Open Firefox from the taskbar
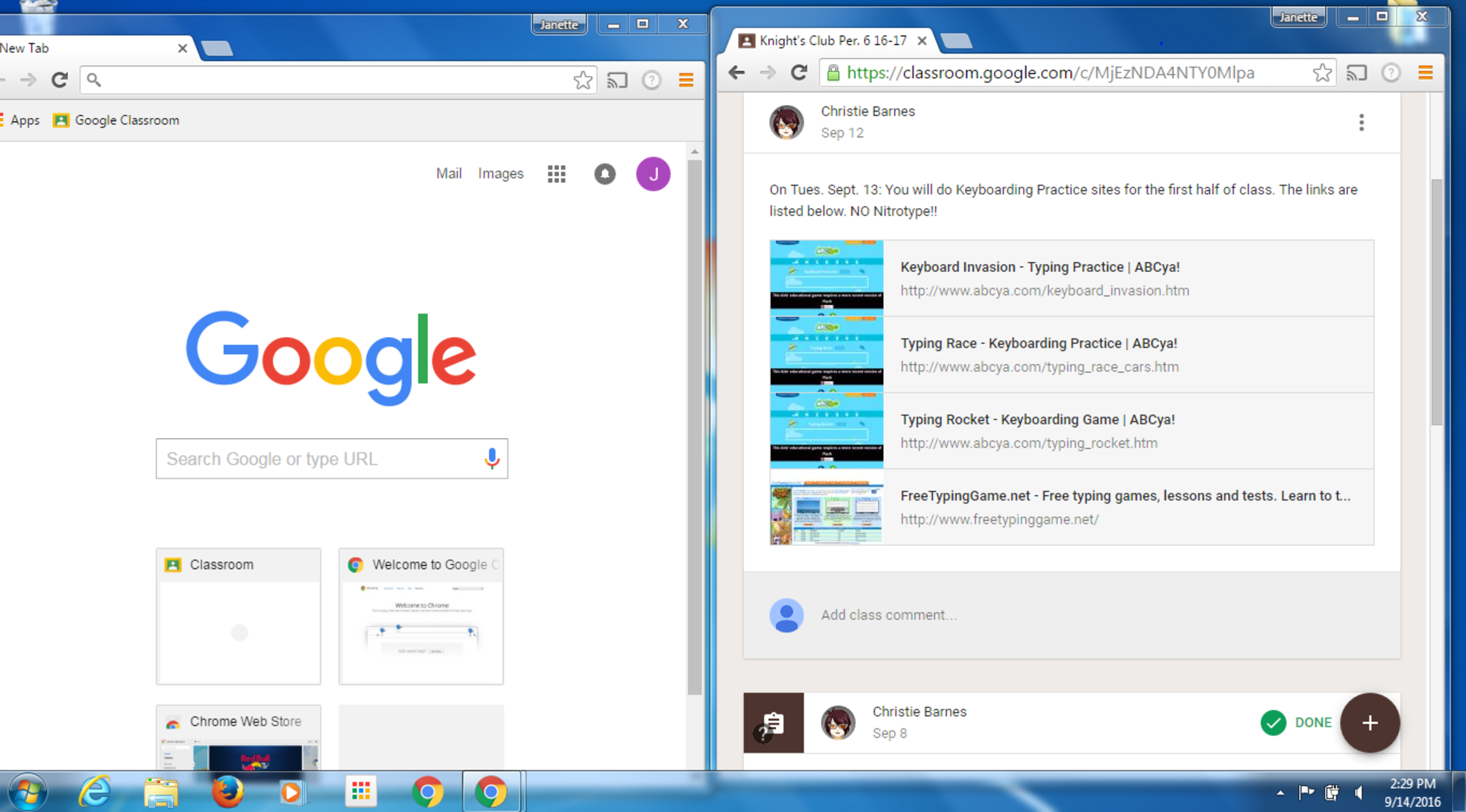The image size is (1466, 812). point(228,792)
